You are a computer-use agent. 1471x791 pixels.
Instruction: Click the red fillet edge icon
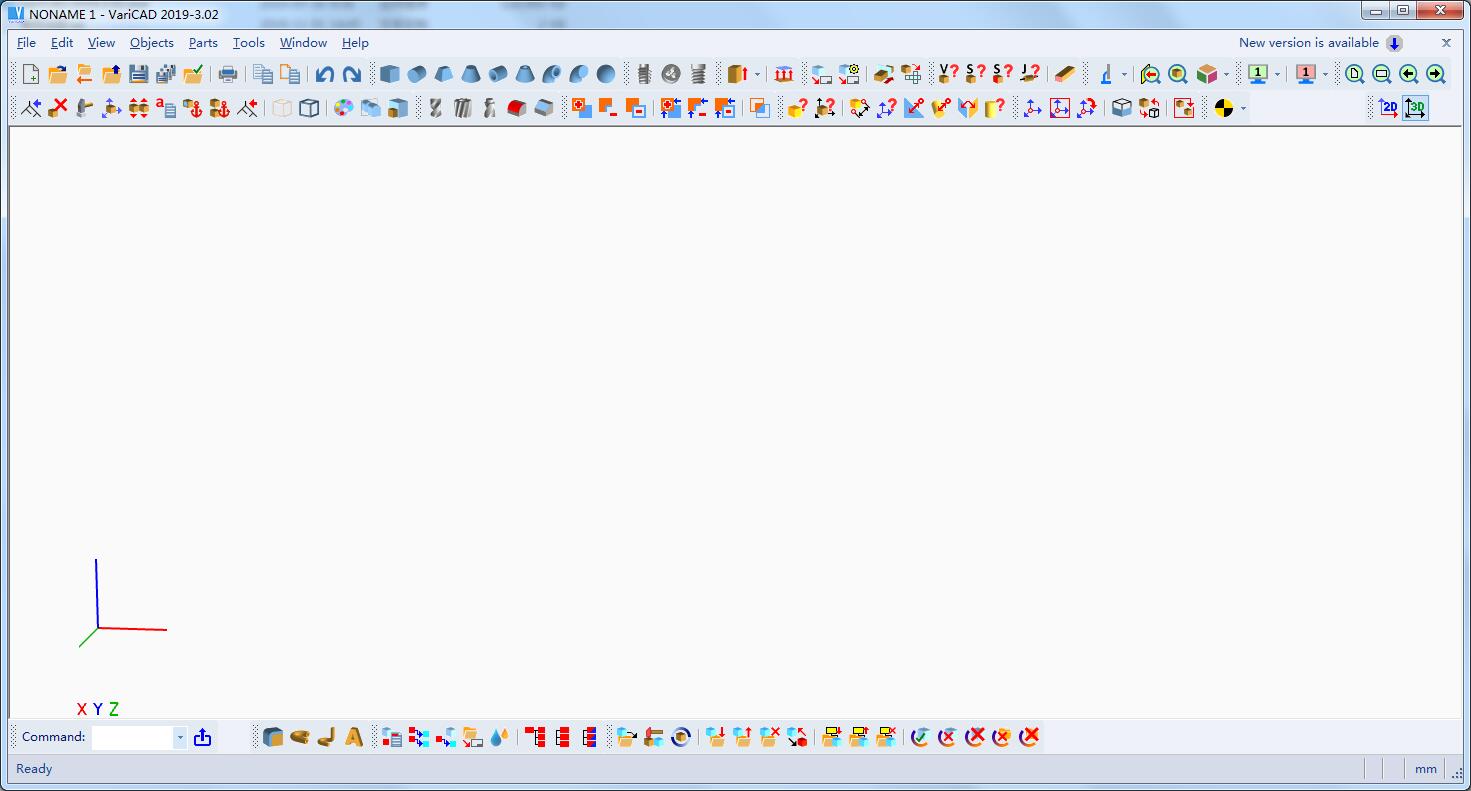[x=517, y=107]
